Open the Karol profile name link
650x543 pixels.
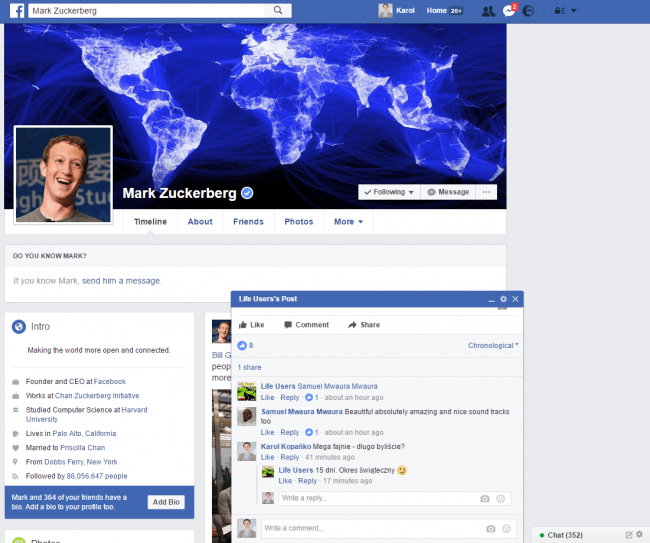(x=405, y=11)
